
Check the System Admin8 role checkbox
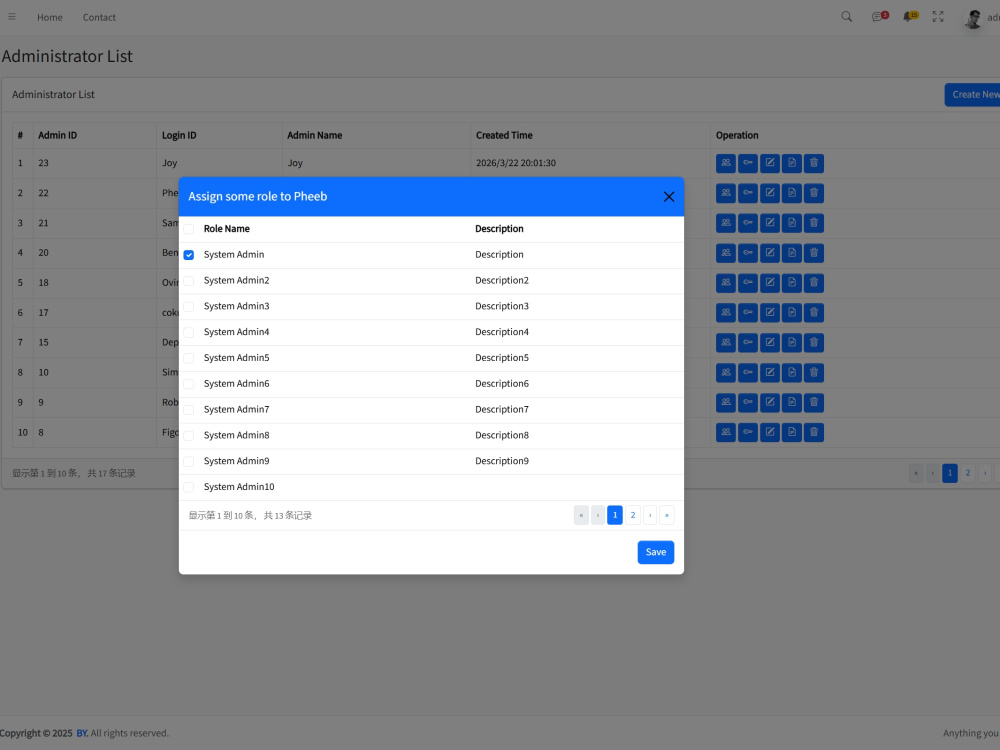(x=189, y=436)
